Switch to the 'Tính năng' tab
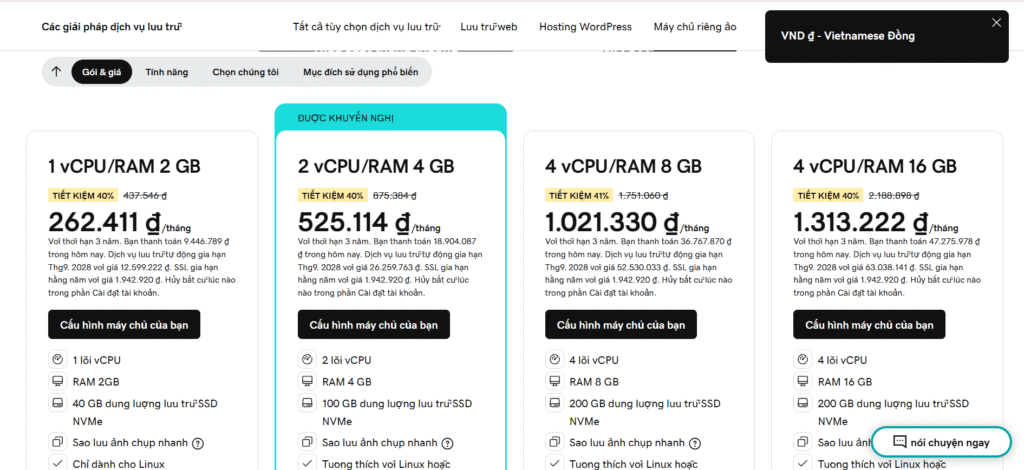This screenshot has width=1024, height=470. [166, 72]
